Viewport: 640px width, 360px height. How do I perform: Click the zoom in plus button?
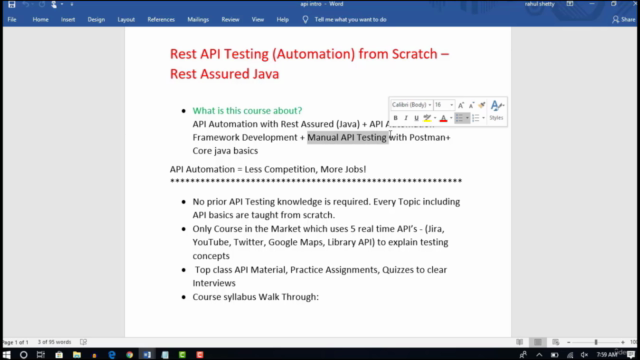click(x=623, y=342)
